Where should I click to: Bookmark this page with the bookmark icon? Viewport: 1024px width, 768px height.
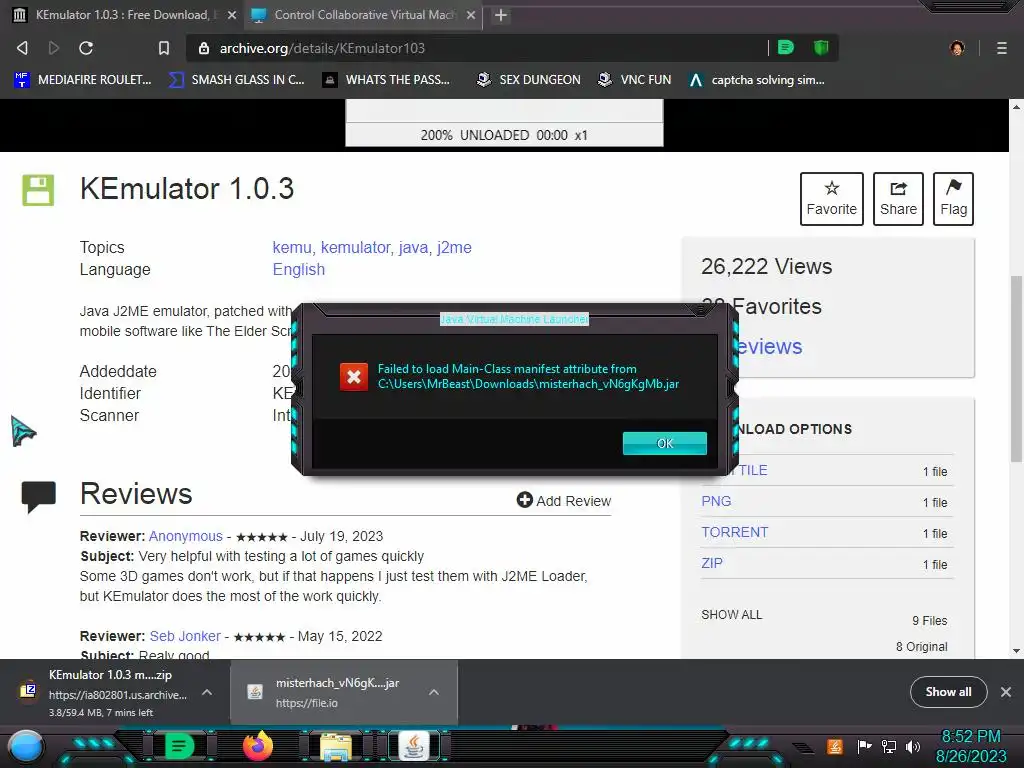(x=164, y=48)
